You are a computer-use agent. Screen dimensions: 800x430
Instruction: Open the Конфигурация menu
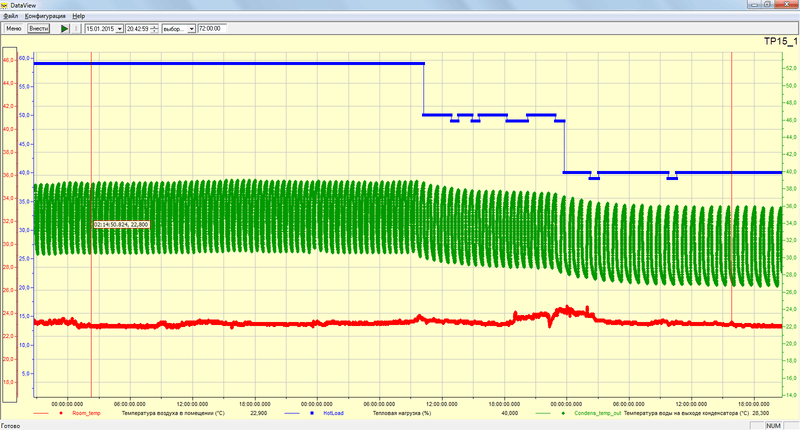[x=46, y=17]
